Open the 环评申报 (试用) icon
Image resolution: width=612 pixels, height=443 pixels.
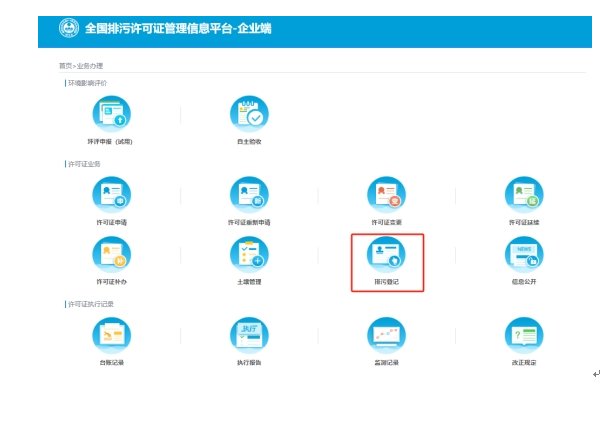click(112, 114)
